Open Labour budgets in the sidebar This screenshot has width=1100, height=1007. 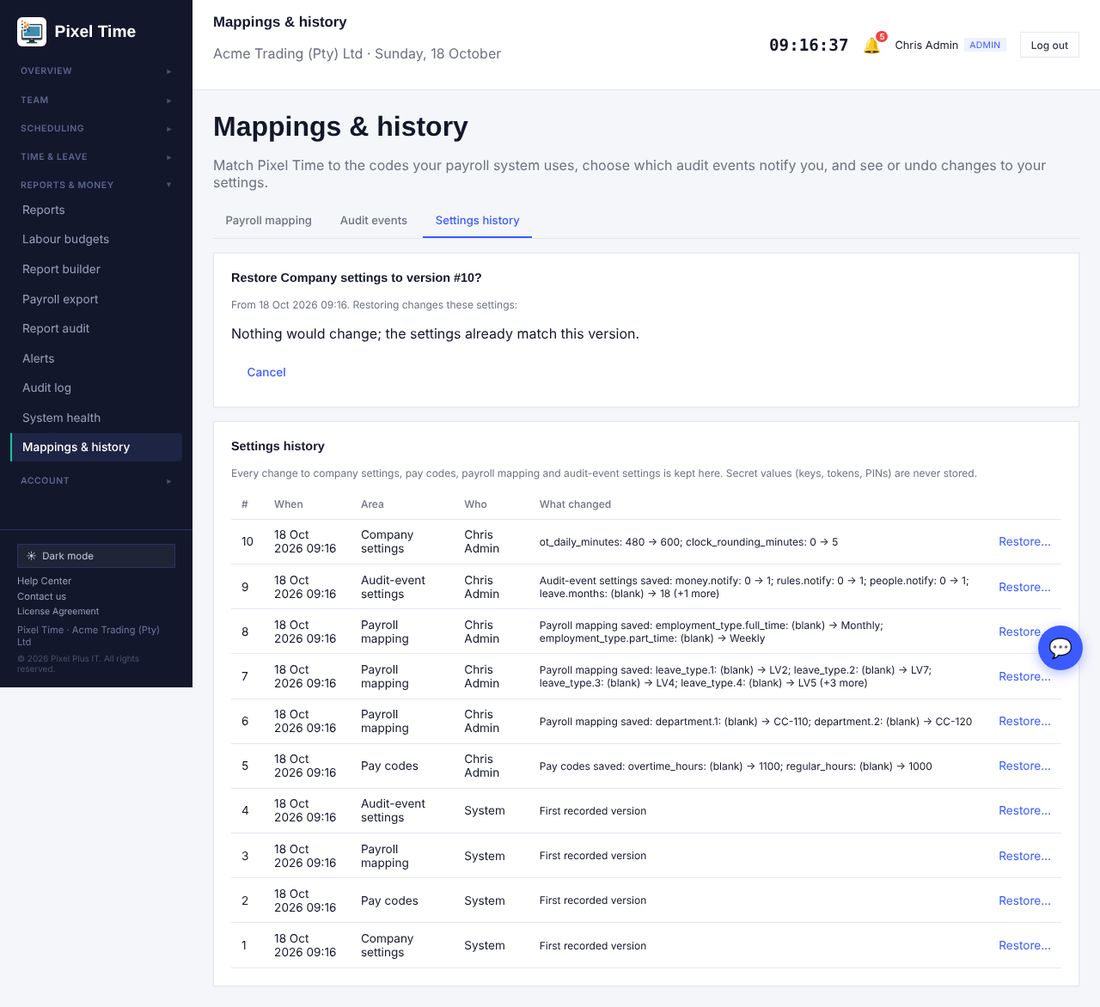(96, 239)
